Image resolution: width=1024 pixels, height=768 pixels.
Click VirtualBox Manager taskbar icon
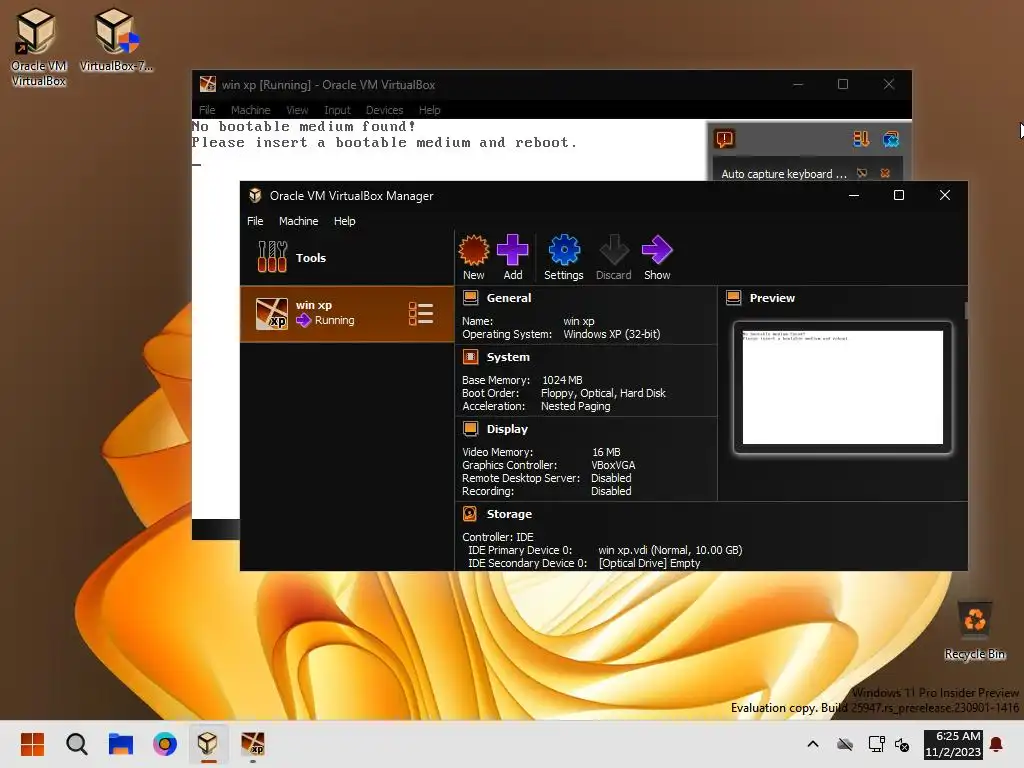[208, 744]
